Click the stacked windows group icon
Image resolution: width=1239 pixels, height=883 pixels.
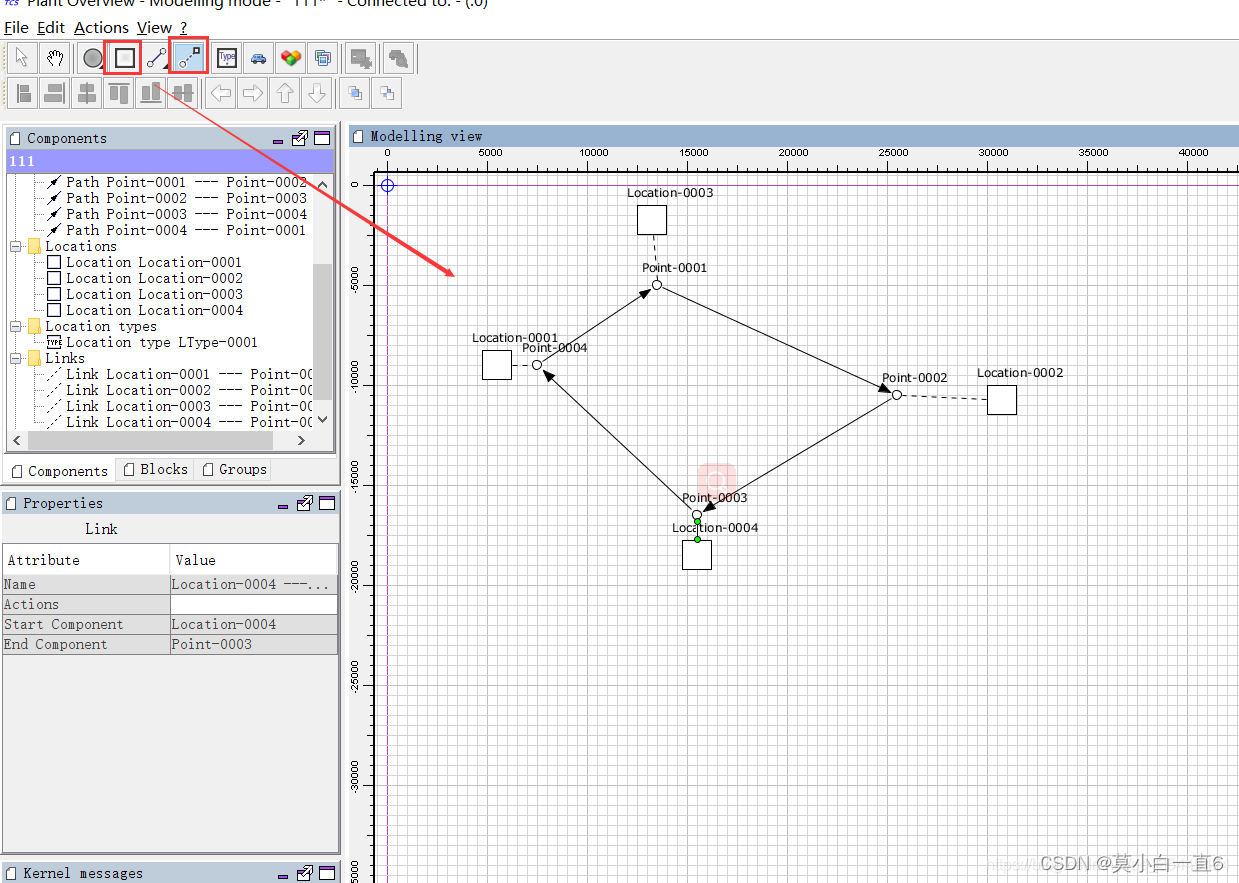[322, 58]
